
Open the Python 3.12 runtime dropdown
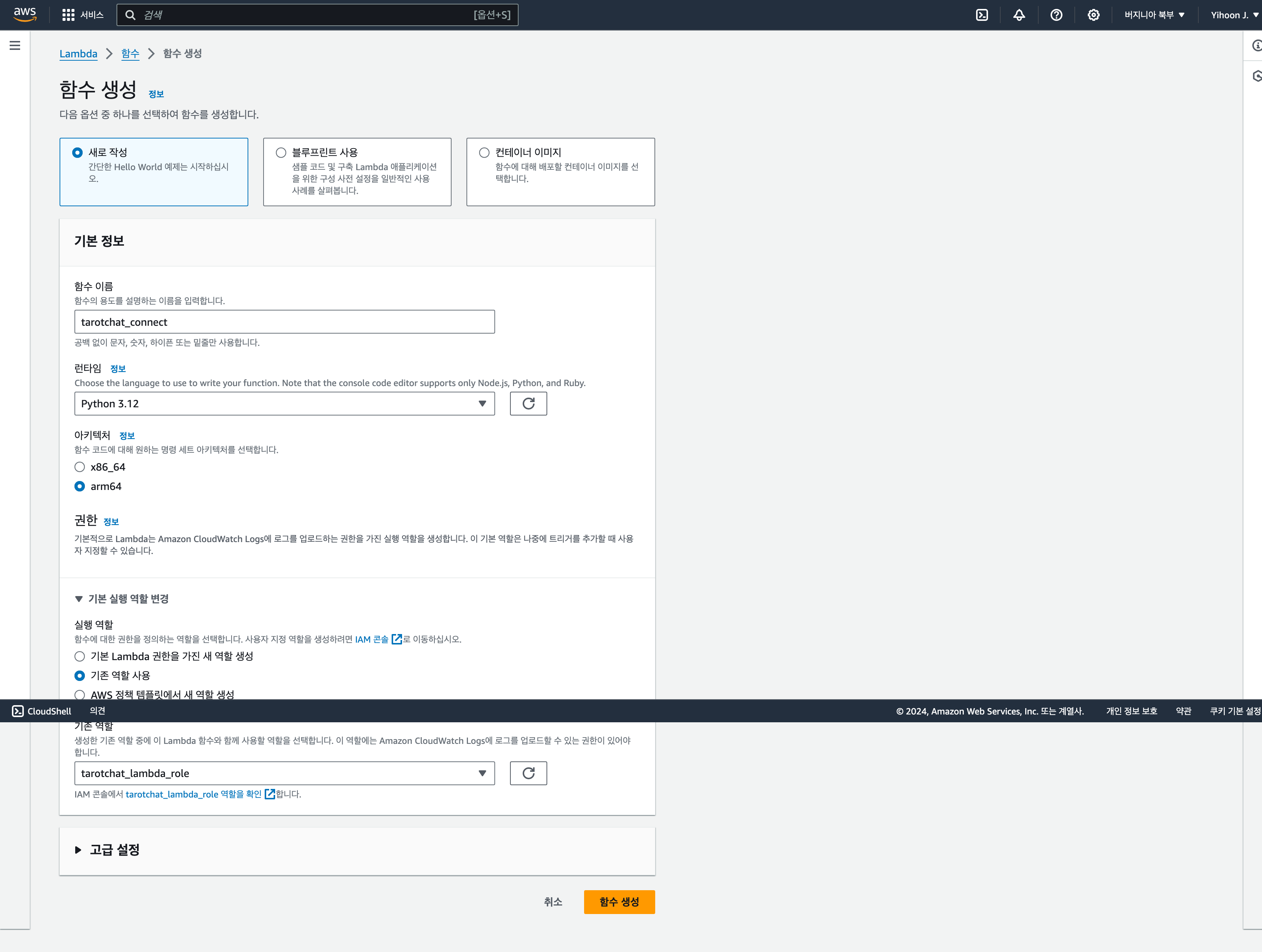[284, 404]
